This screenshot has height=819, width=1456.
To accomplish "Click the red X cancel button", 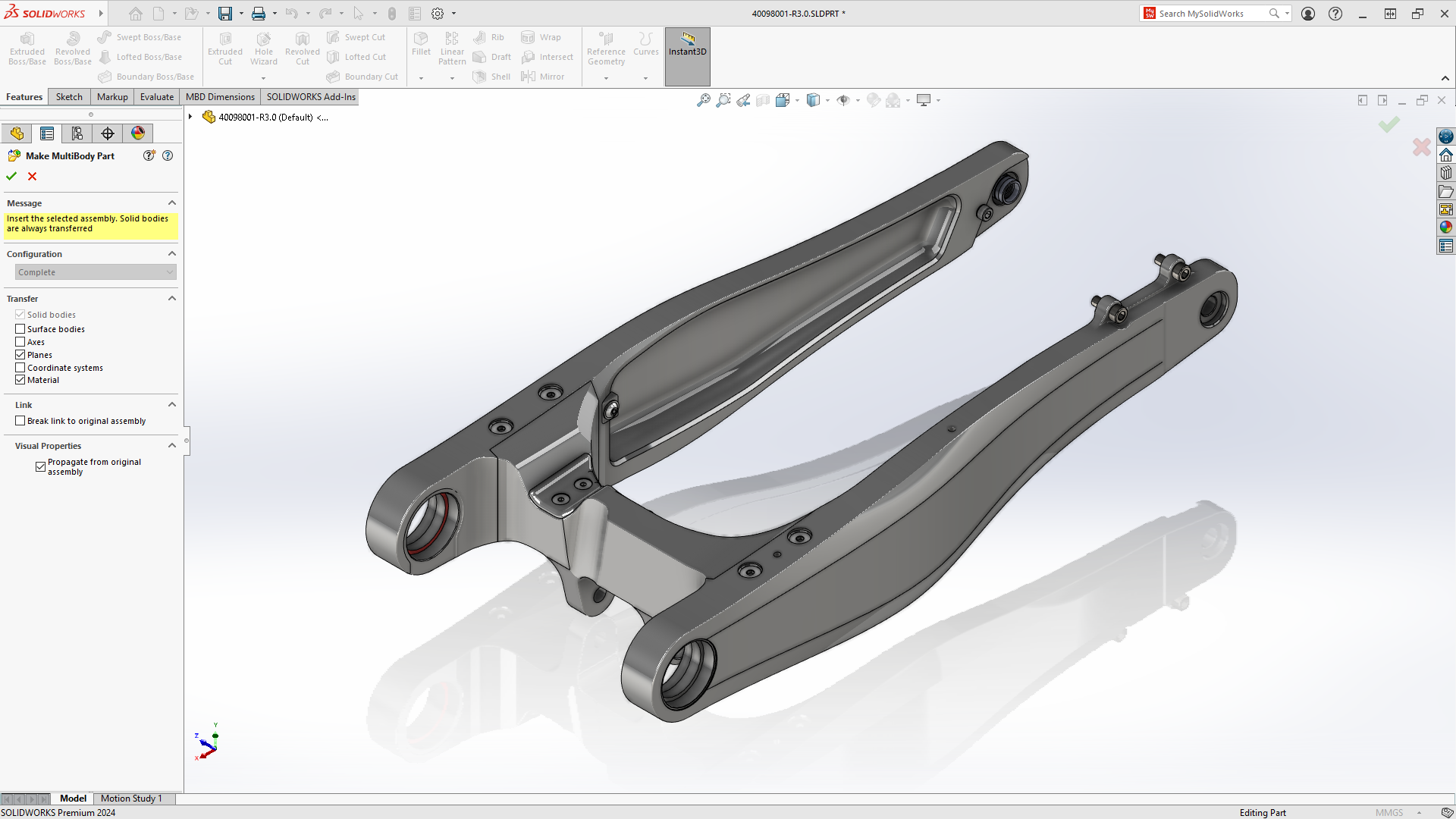I will [32, 175].
